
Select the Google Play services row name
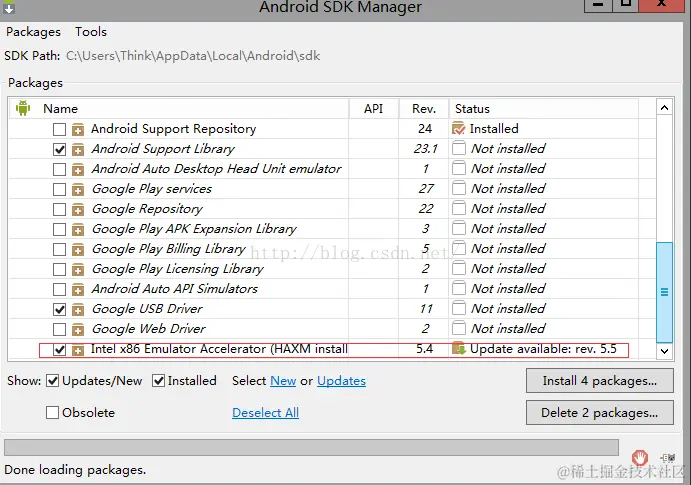(x=152, y=189)
